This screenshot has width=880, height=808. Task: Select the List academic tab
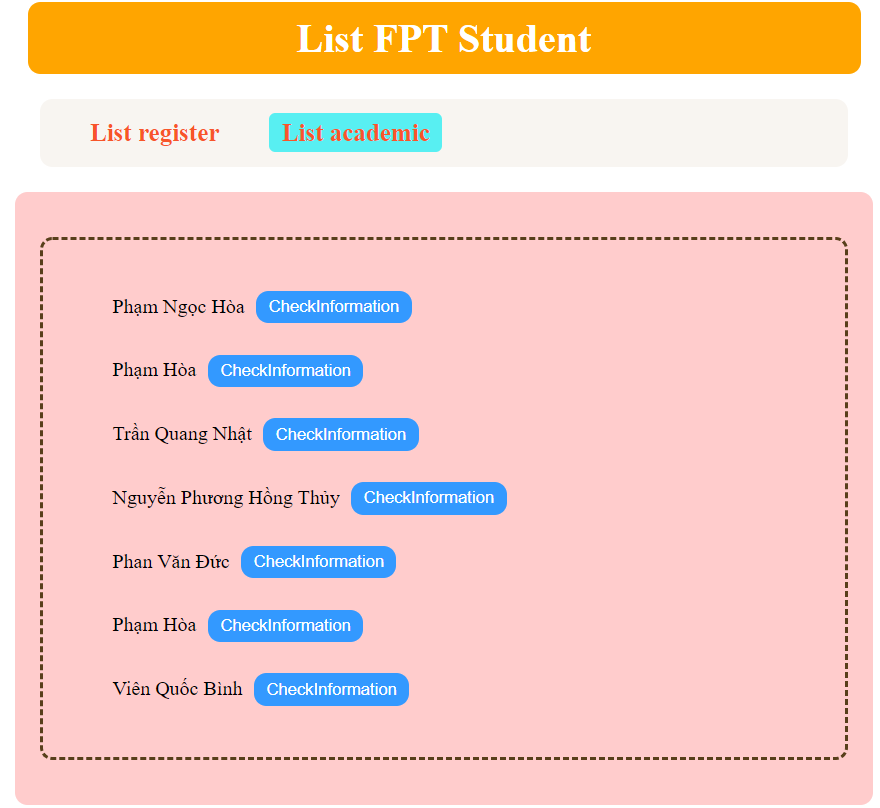pos(355,132)
